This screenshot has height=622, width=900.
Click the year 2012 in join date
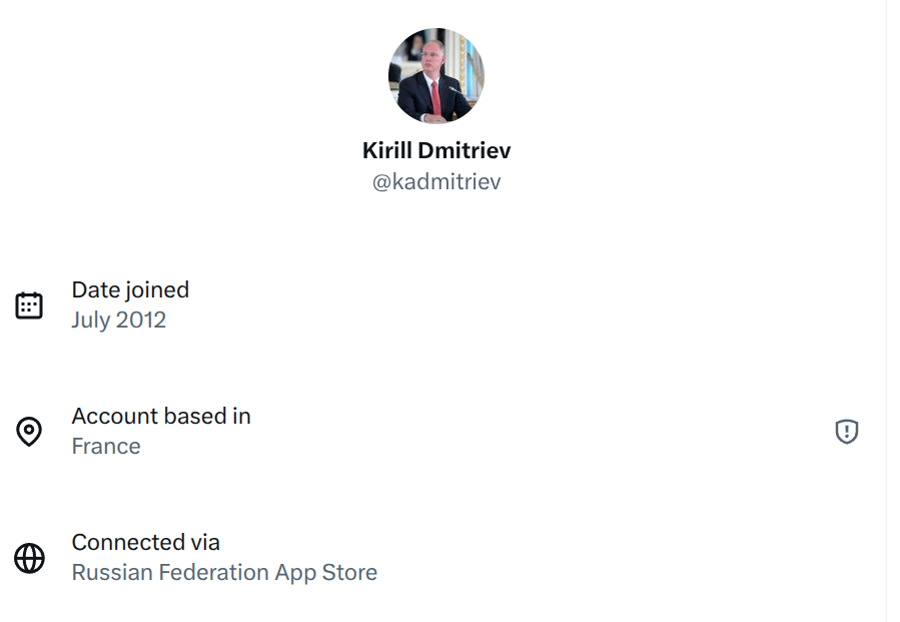[x=140, y=320]
